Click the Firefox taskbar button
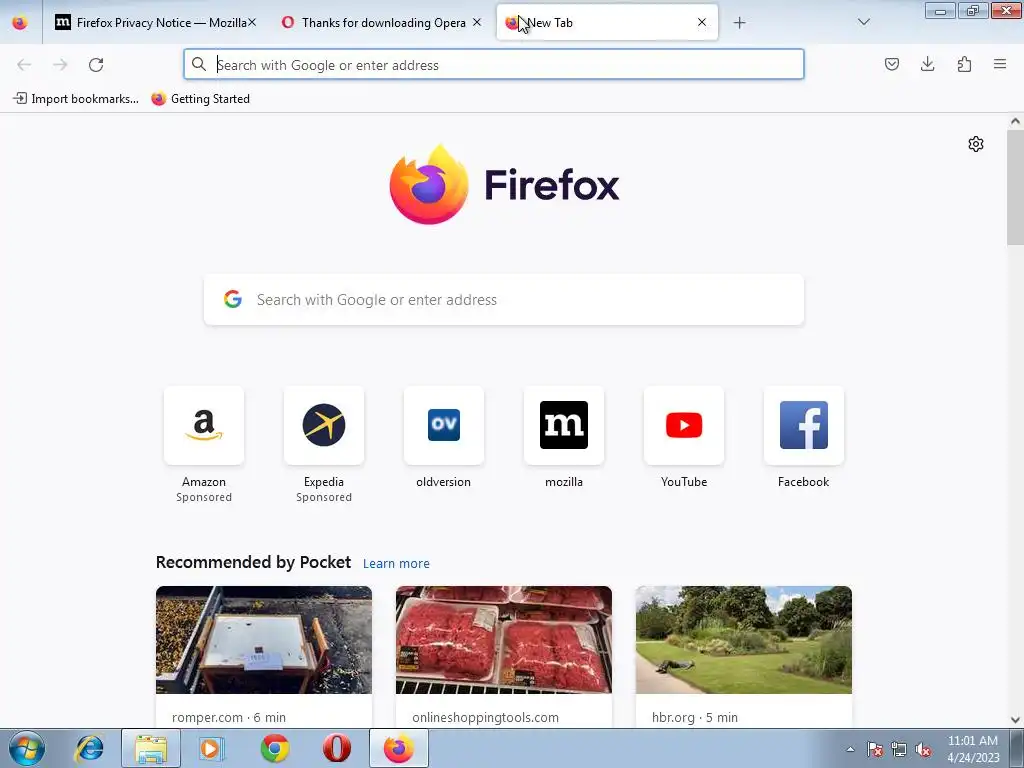1024x768 pixels. [x=399, y=748]
